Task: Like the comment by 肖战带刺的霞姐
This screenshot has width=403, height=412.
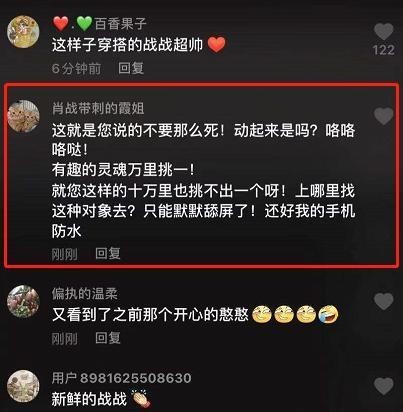Action: 384,116
